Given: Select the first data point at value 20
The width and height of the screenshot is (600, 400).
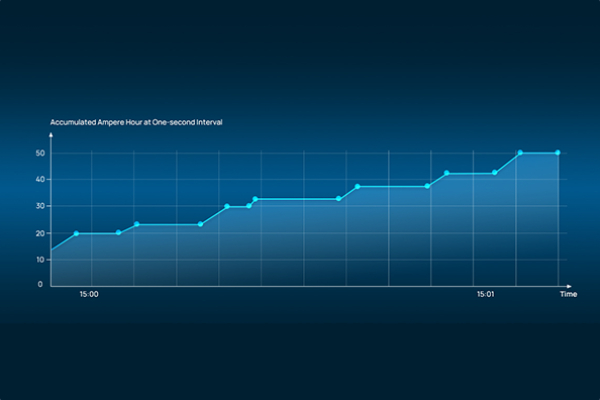Looking at the screenshot, I should [76, 233].
